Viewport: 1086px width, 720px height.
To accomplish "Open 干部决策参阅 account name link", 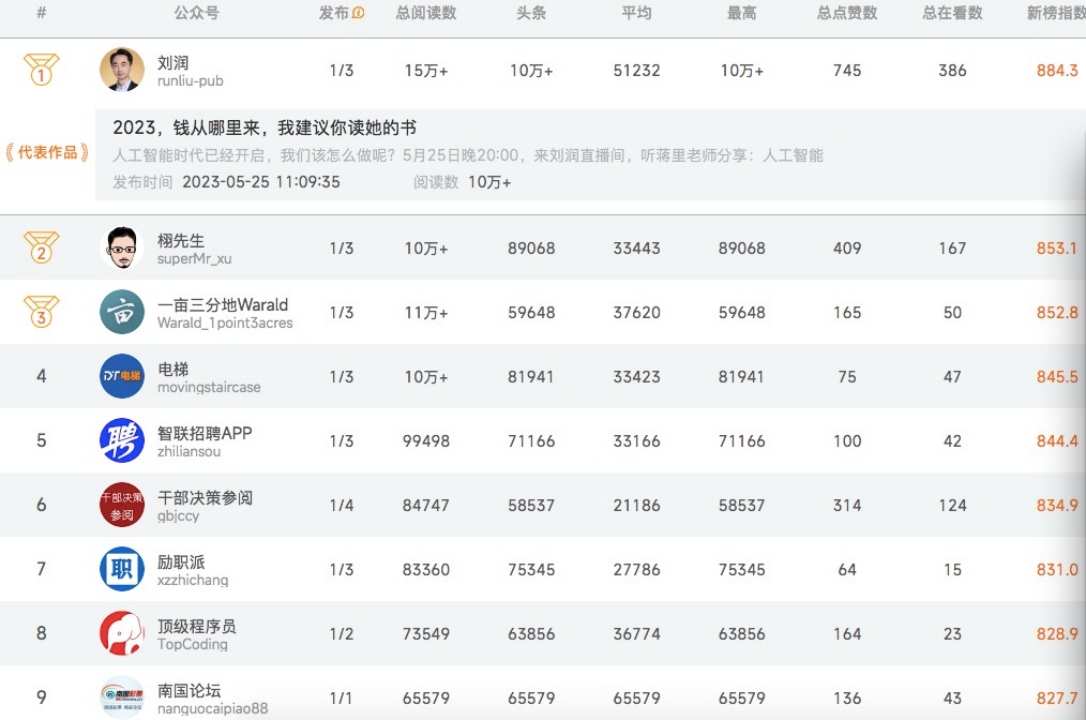I will pyautogui.click(x=205, y=498).
